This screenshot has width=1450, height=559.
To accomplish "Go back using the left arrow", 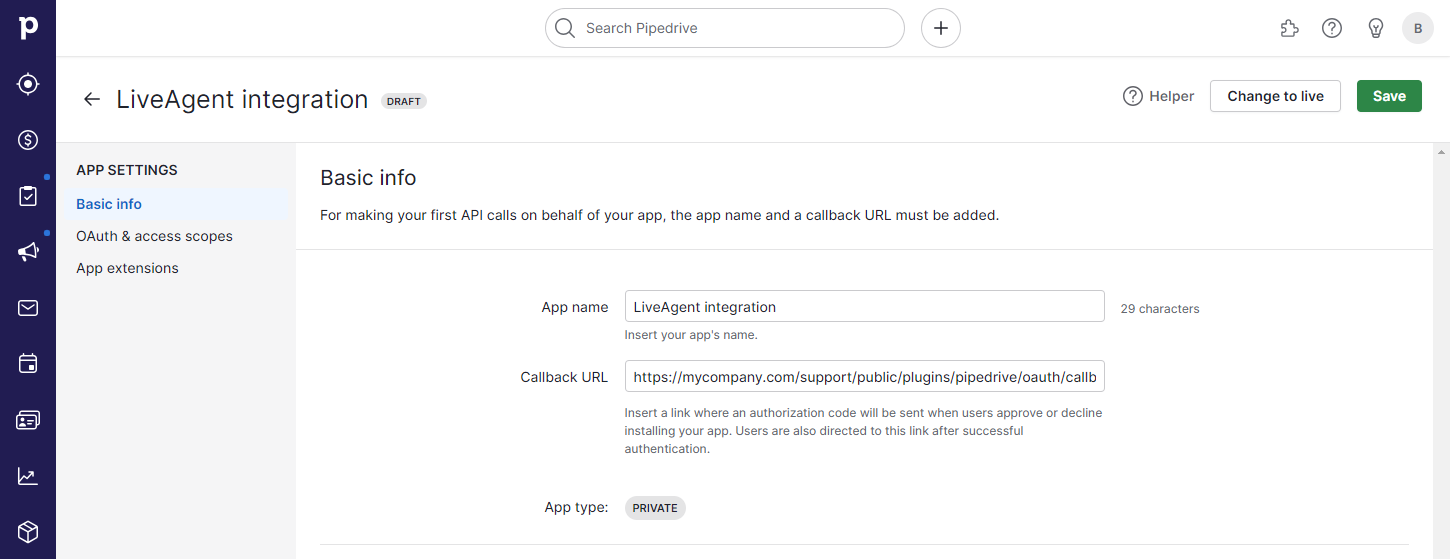I will pyautogui.click(x=92, y=99).
